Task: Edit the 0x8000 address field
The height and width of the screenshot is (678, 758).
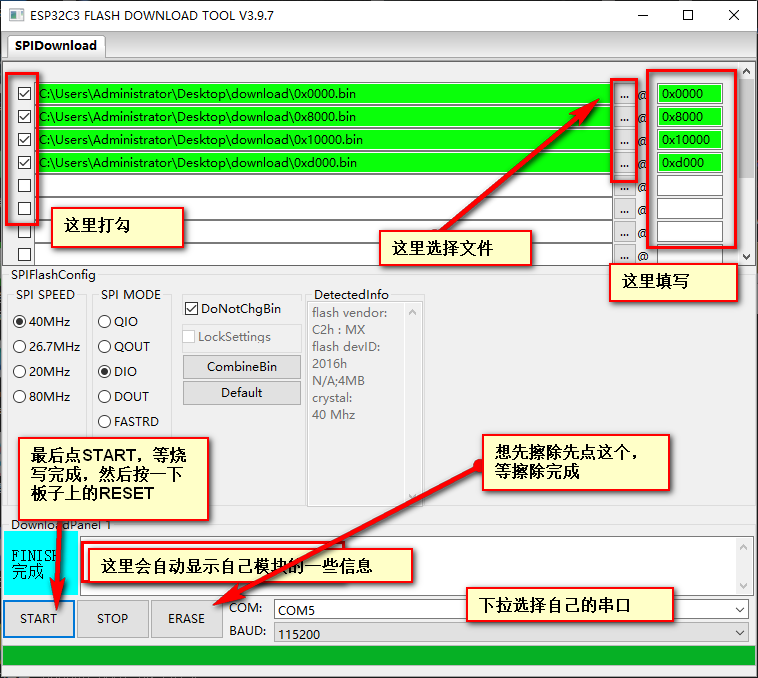Action: [689, 116]
